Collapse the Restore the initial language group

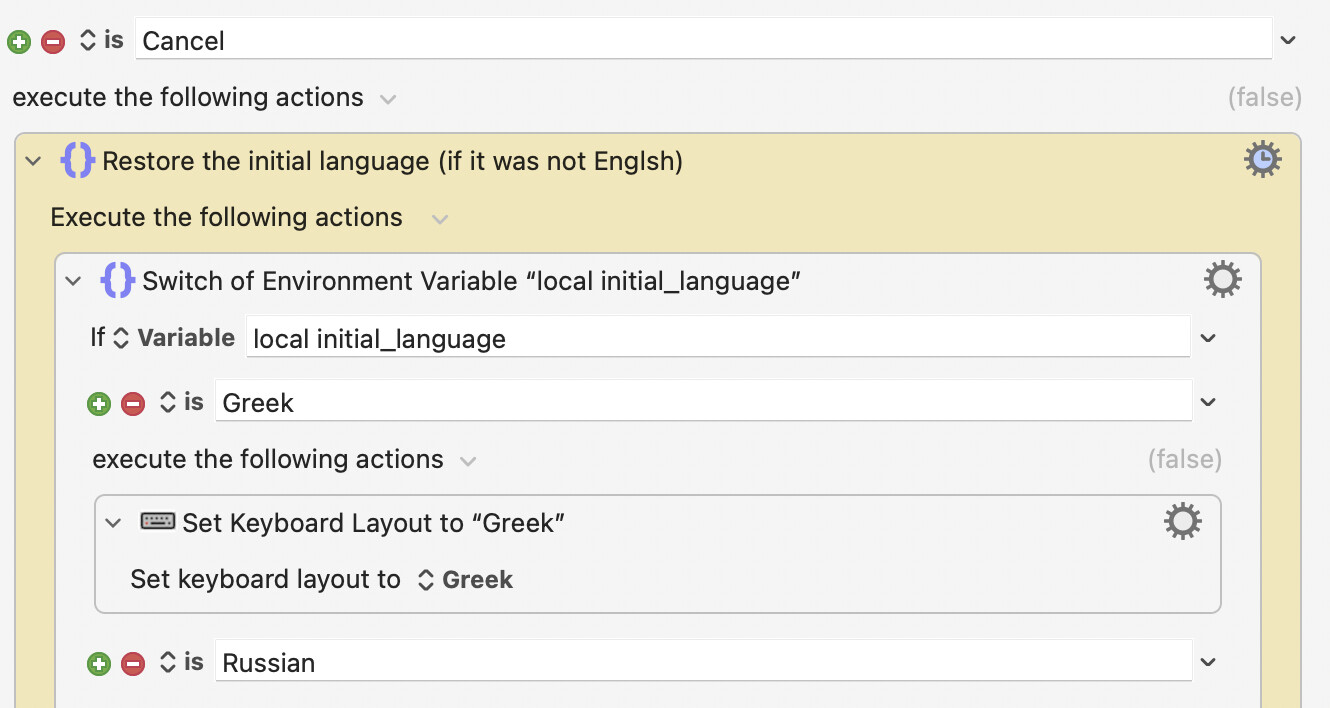coord(33,161)
